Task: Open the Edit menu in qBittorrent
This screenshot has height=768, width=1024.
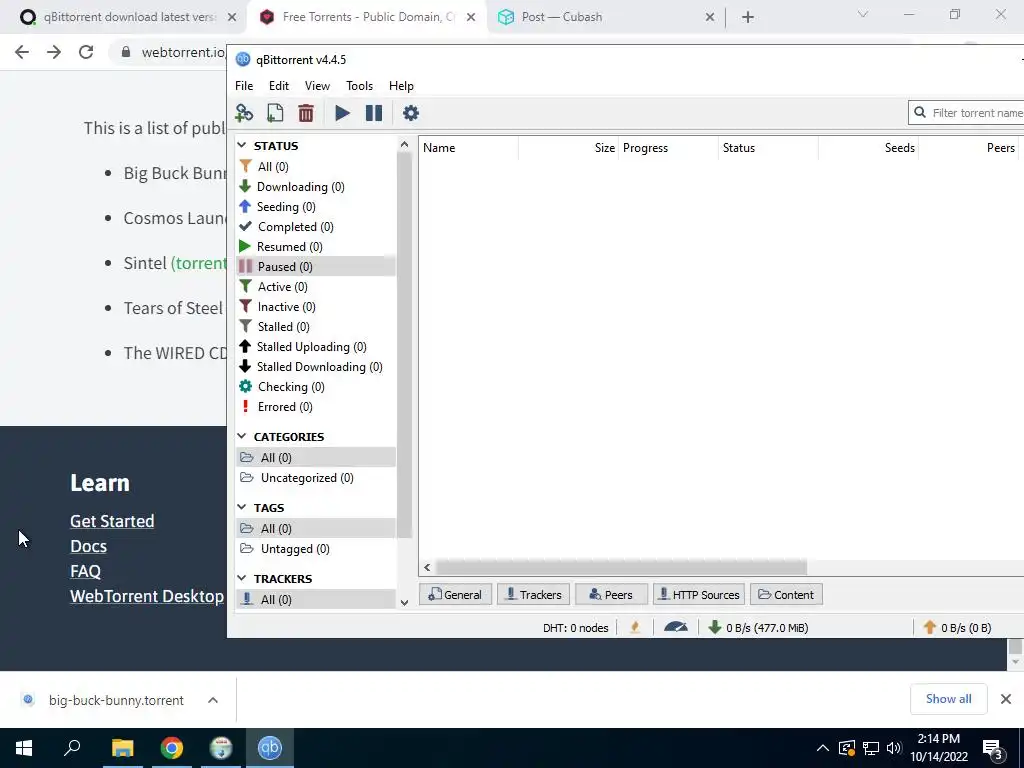Action: pyautogui.click(x=279, y=86)
